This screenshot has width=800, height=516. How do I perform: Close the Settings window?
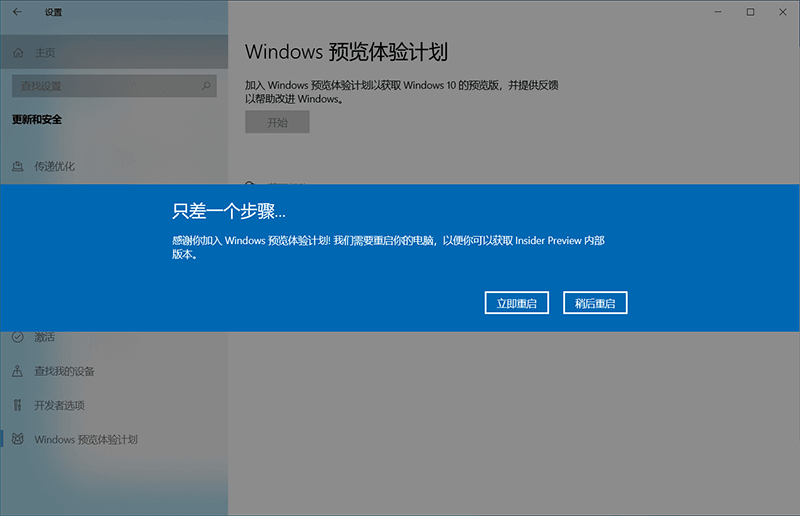(x=783, y=12)
